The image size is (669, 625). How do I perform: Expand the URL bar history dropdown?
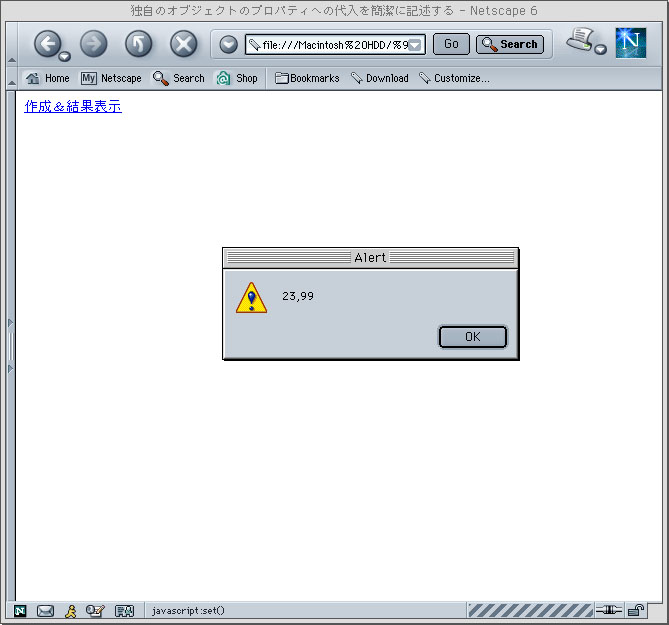pos(416,45)
